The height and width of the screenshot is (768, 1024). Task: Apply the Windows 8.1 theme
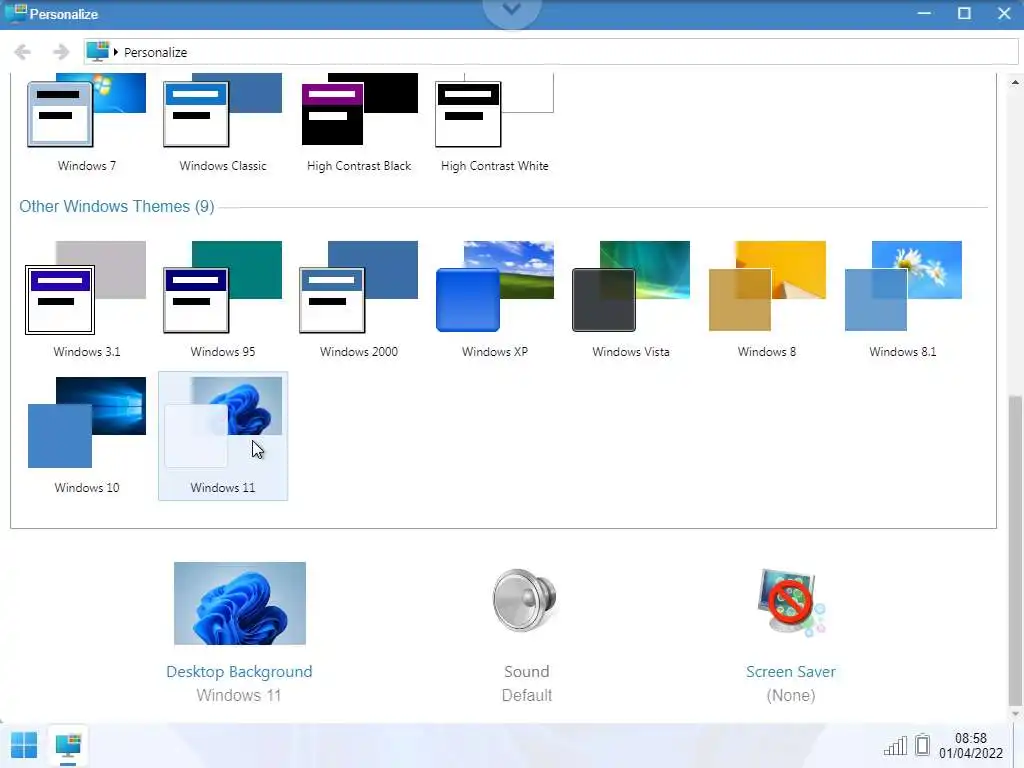(x=903, y=300)
